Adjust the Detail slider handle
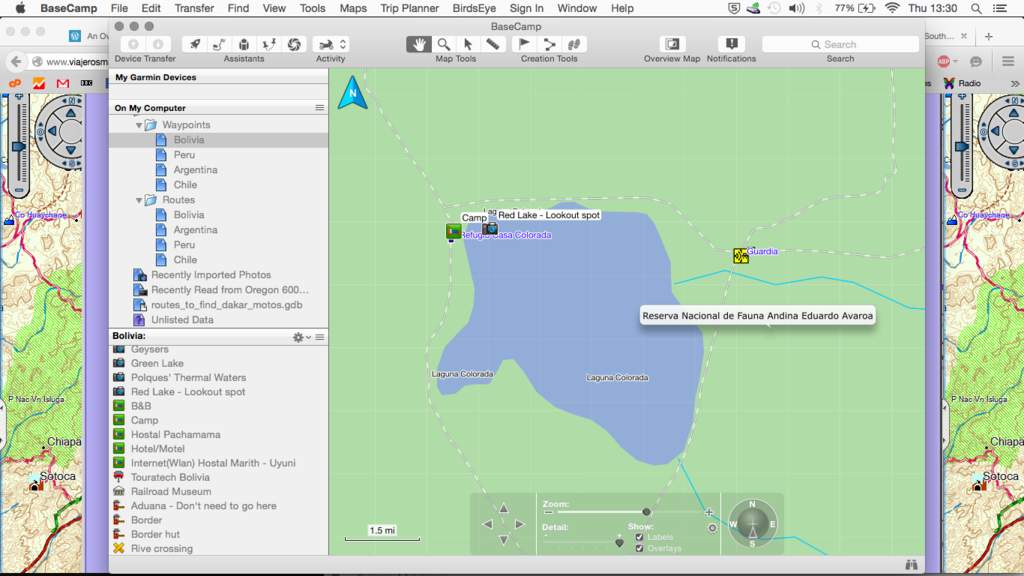1024x576 pixels. pyautogui.click(x=619, y=542)
